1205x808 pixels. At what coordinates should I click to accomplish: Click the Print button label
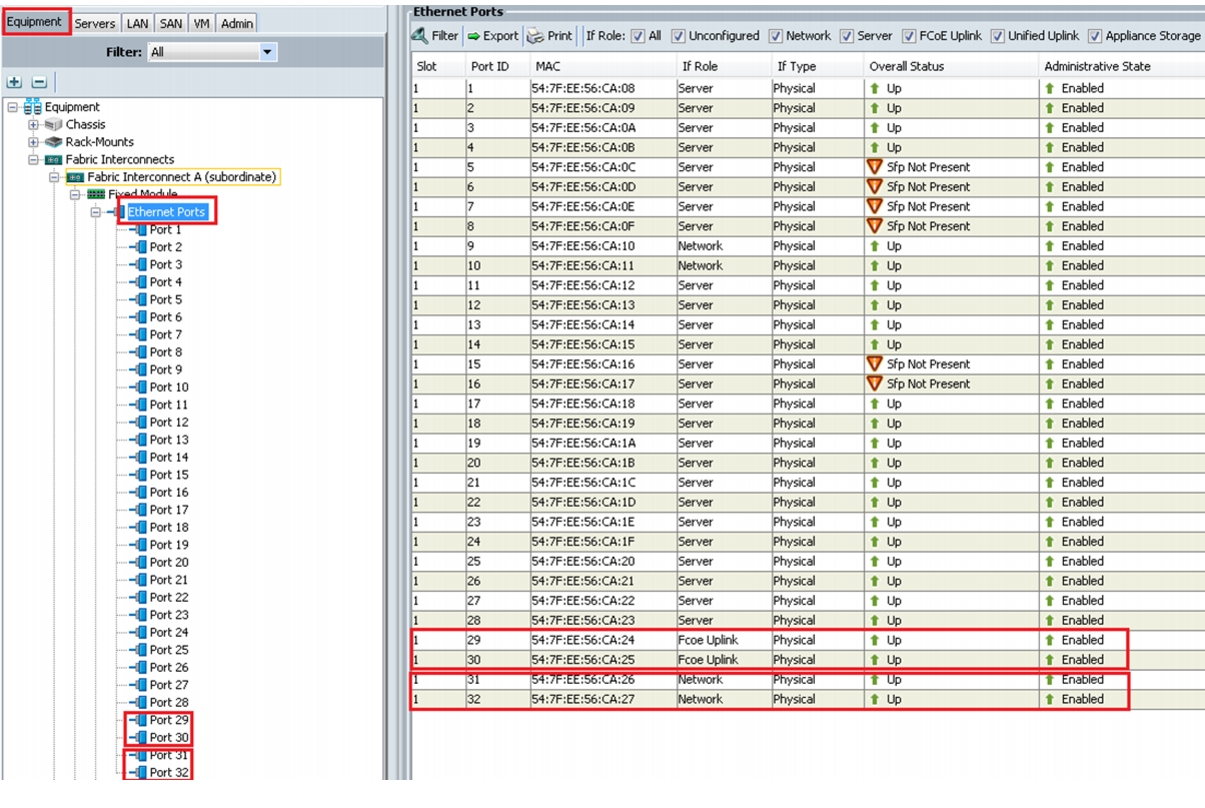560,36
